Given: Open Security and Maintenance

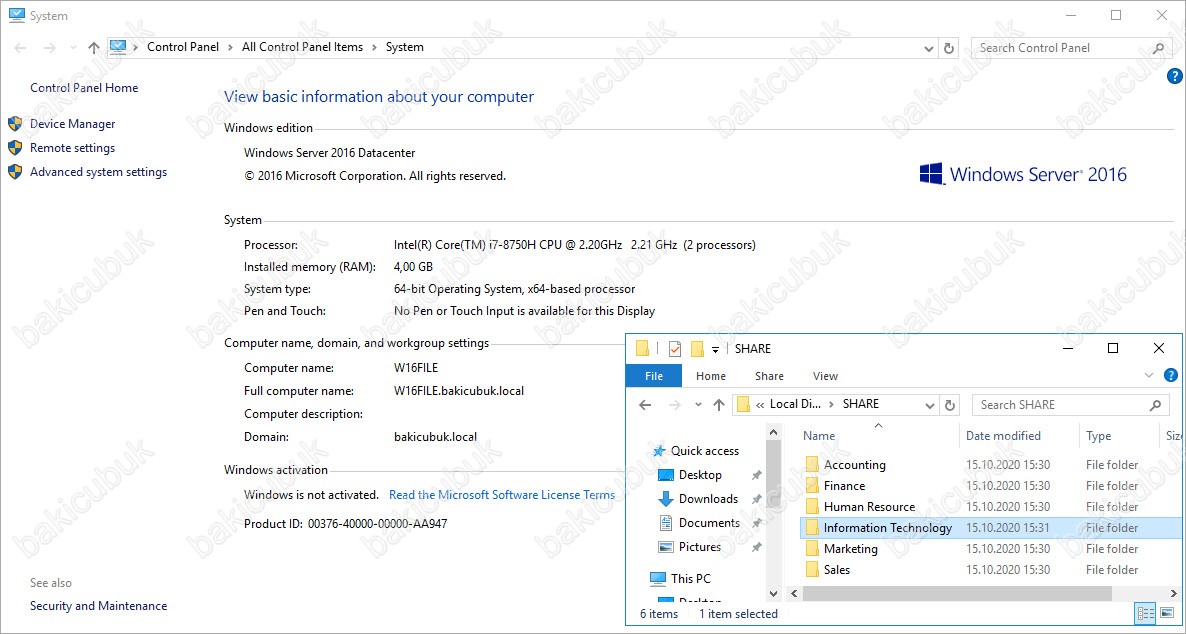Looking at the screenshot, I should coord(98,606).
